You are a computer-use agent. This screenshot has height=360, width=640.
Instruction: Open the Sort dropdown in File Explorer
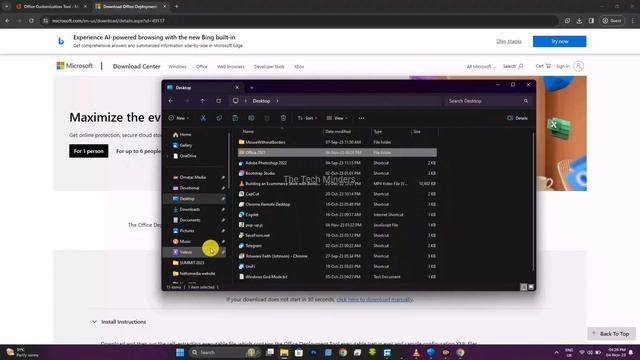[x=307, y=118]
